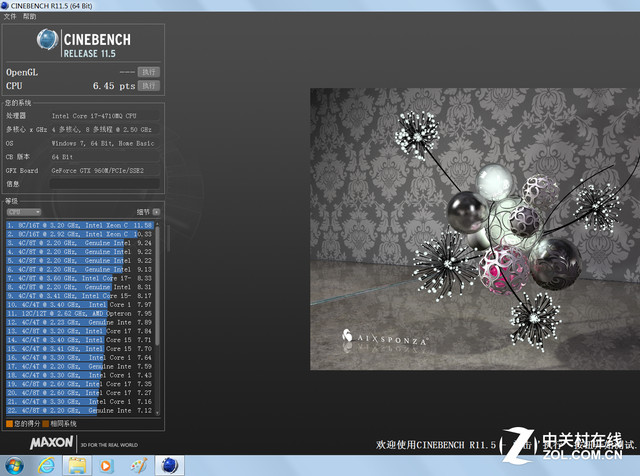
Task: Click the brown 相同系统 legend swatch
Action: [46, 424]
